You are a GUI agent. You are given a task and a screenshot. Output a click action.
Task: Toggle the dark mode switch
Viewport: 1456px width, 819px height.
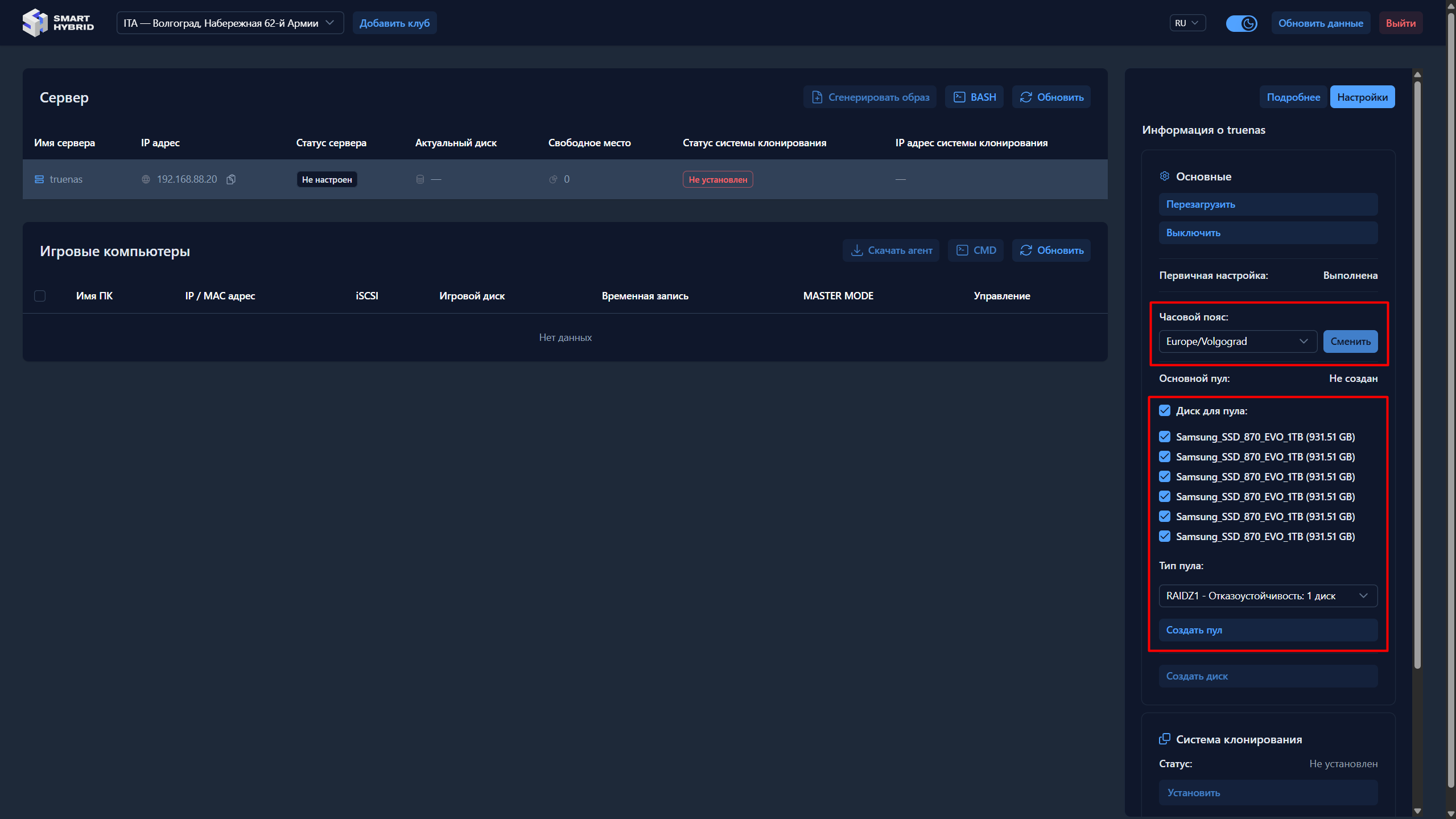click(x=1241, y=23)
